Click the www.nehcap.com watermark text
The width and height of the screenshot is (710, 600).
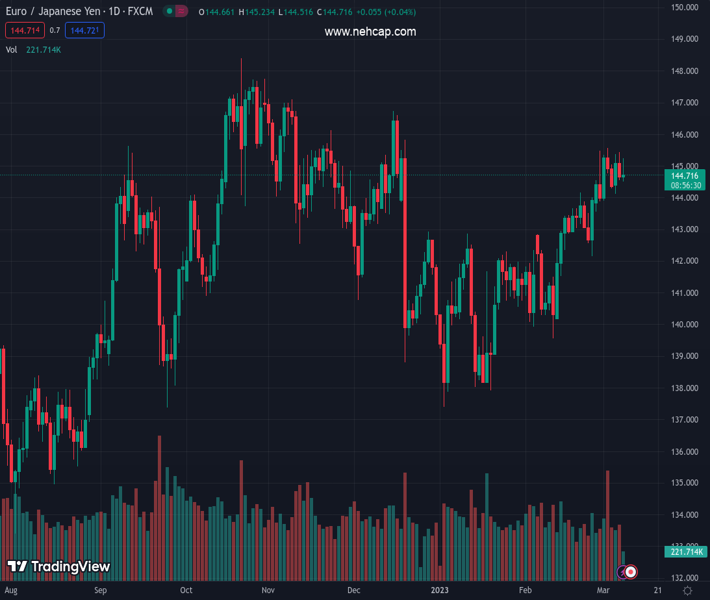[370, 32]
